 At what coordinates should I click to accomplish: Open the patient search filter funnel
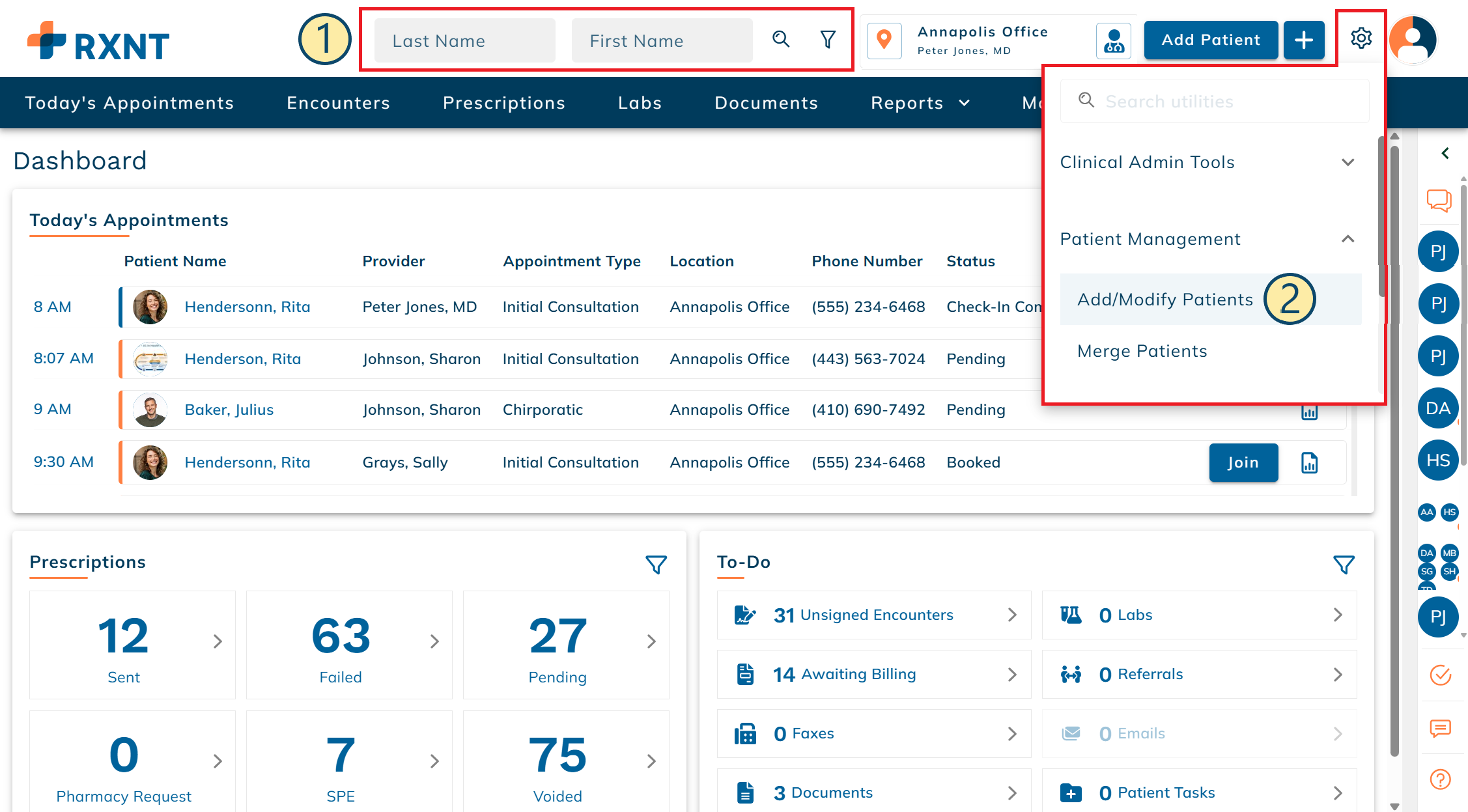tap(828, 40)
